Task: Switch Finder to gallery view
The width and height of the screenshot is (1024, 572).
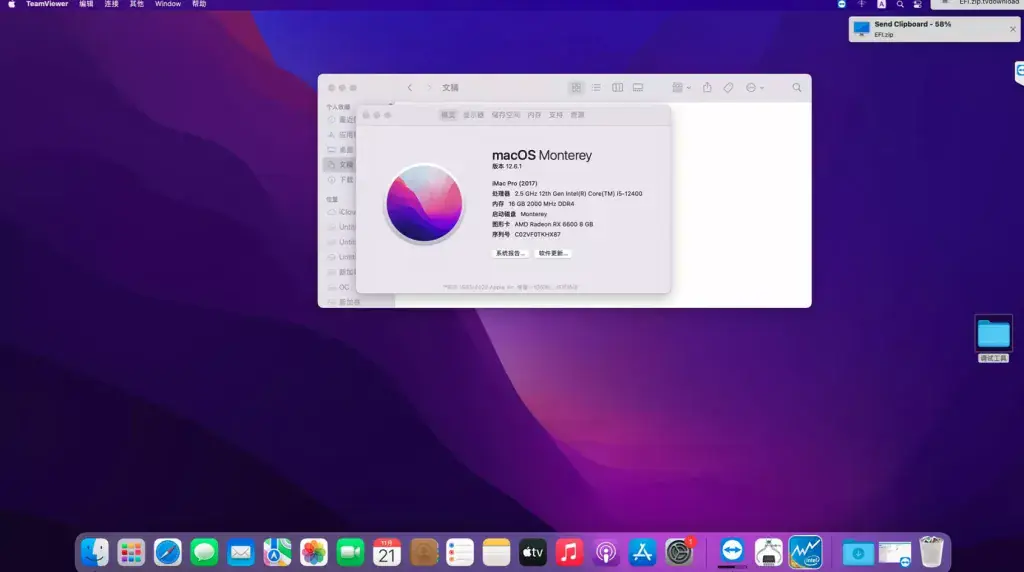Action: 638,87
